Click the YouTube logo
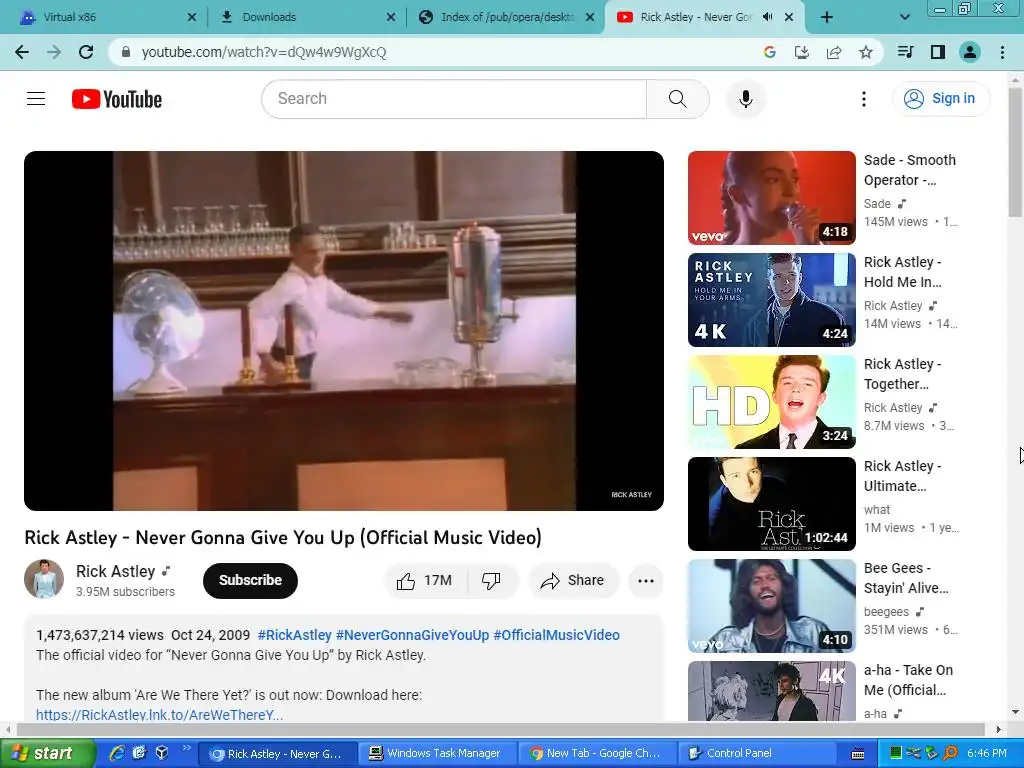 tap(116, 99)
